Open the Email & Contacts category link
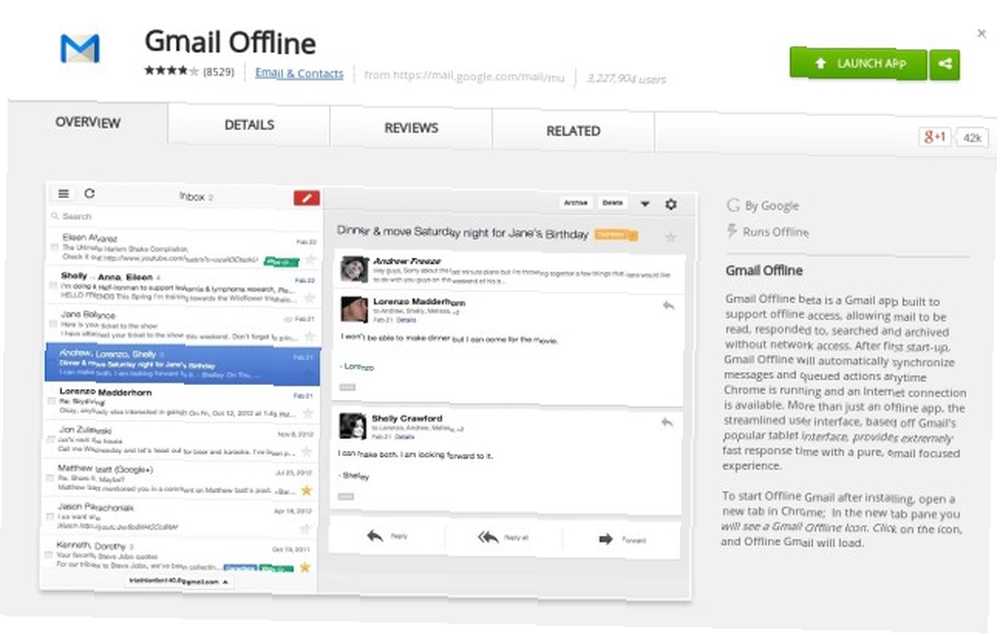 coord(299,73)
